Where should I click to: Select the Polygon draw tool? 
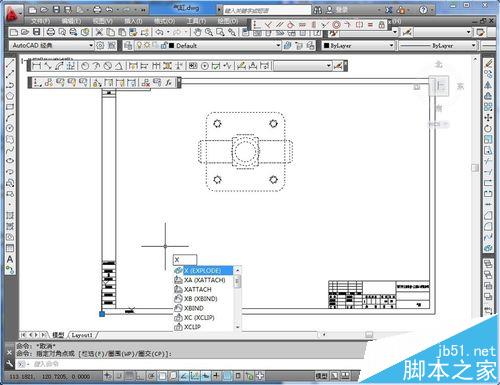tap(10, 96)
